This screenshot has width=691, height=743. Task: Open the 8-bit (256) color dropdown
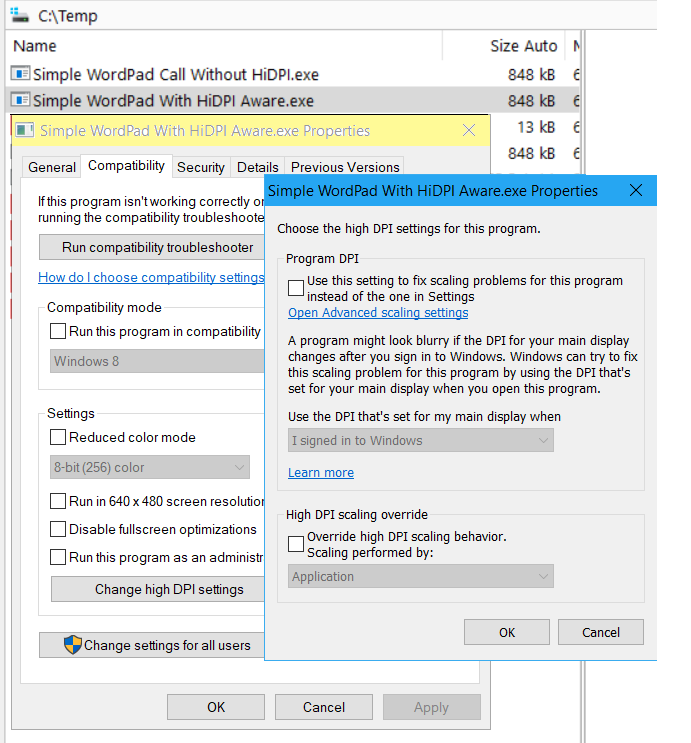point(150,467)
